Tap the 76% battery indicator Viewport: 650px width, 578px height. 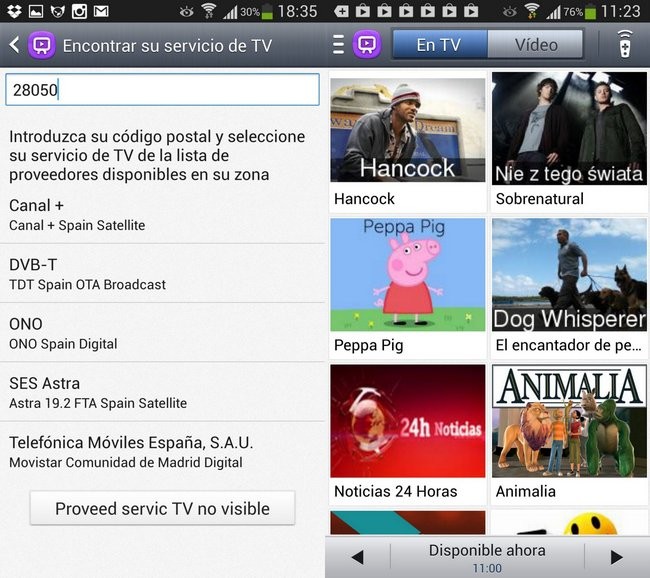pyautogui.click(x=579, y=12)
